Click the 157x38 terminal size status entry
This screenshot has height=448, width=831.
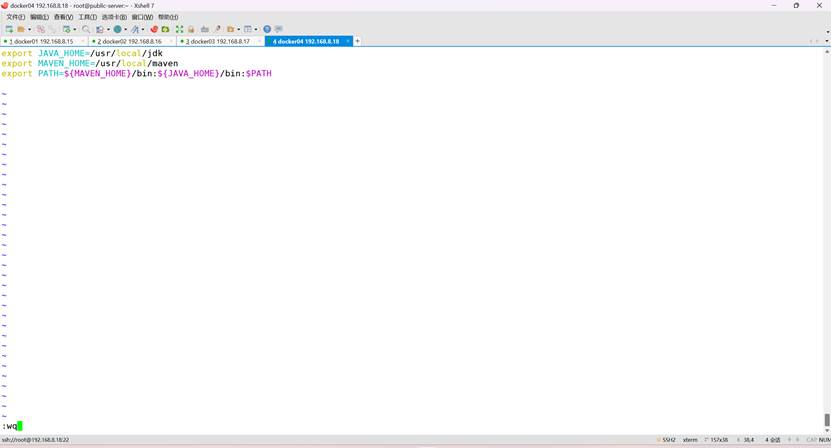[717, 440]
